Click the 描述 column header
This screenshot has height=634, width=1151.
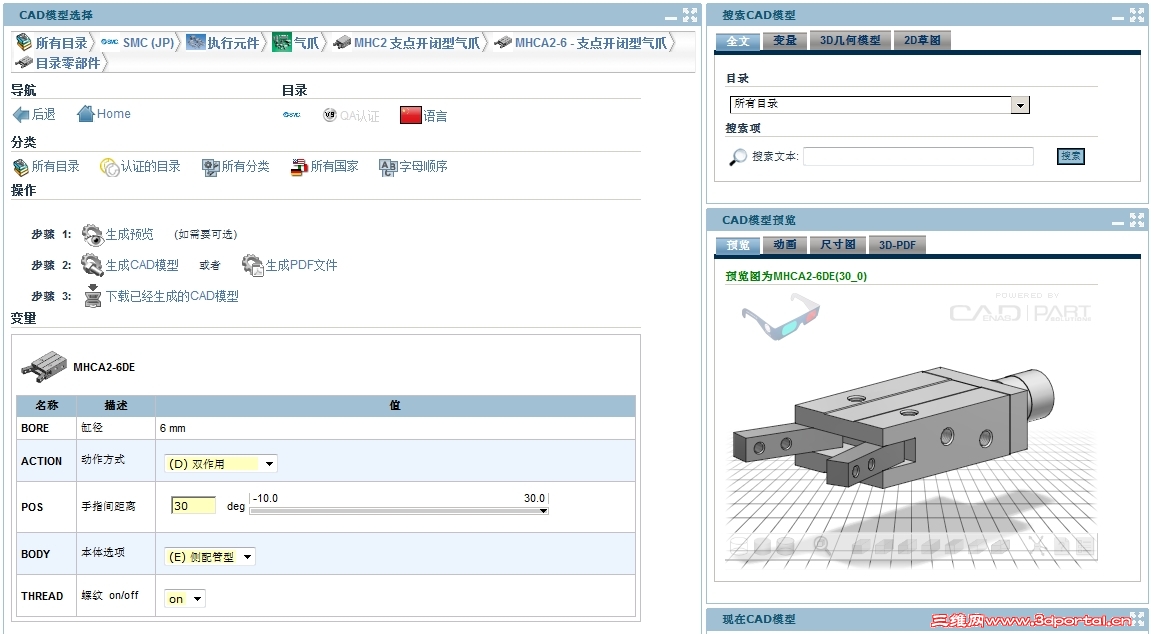click(x=116, y=405)
